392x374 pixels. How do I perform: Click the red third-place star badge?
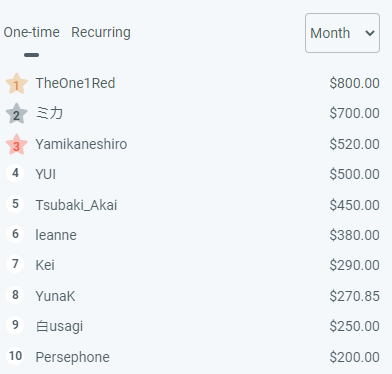(x=16, y=145)
